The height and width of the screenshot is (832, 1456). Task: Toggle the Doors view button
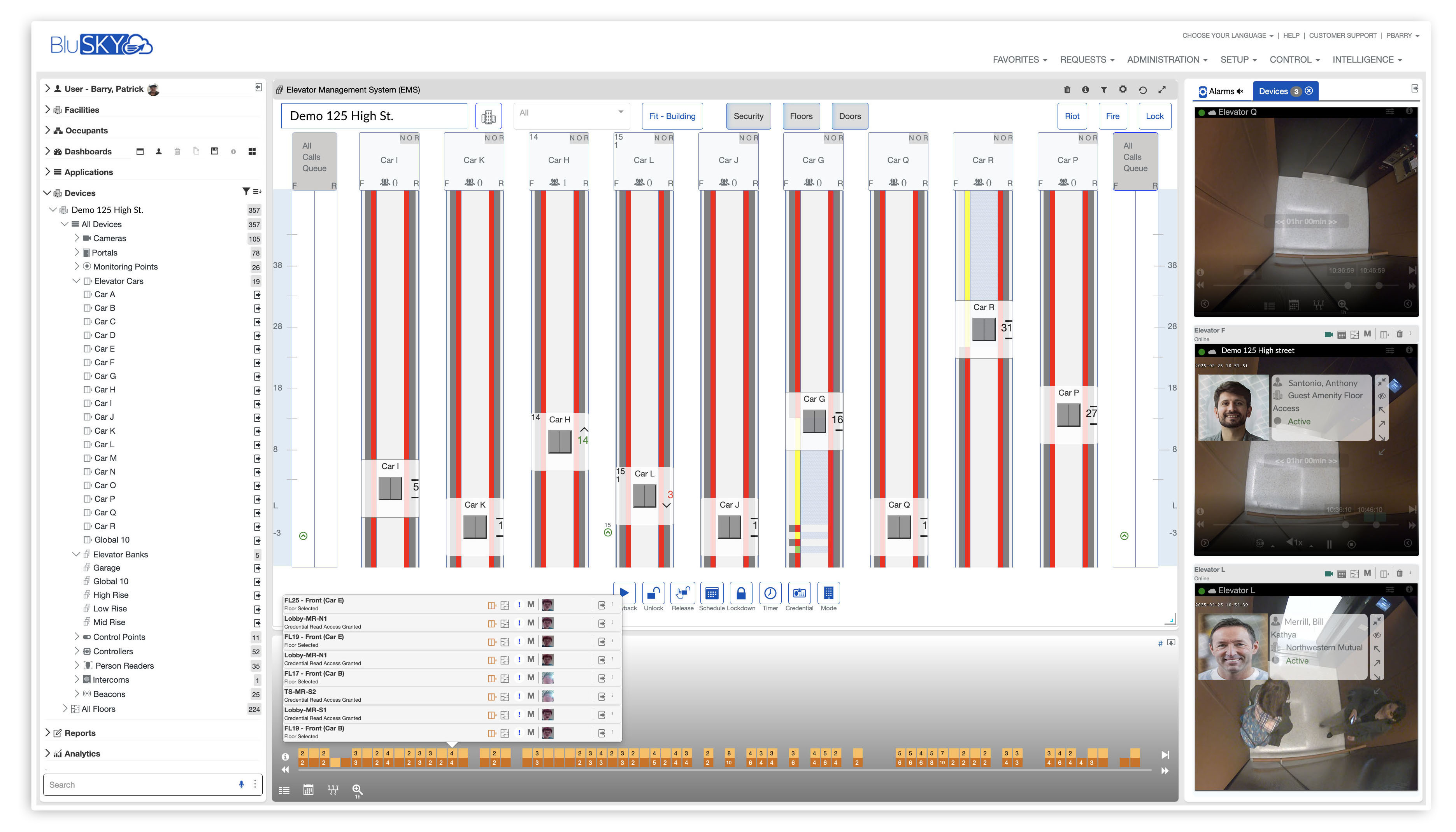pyautogui.click(x=850, y=116)
